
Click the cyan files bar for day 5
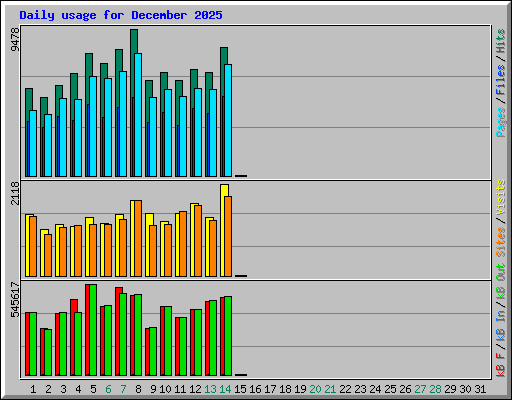93,126
